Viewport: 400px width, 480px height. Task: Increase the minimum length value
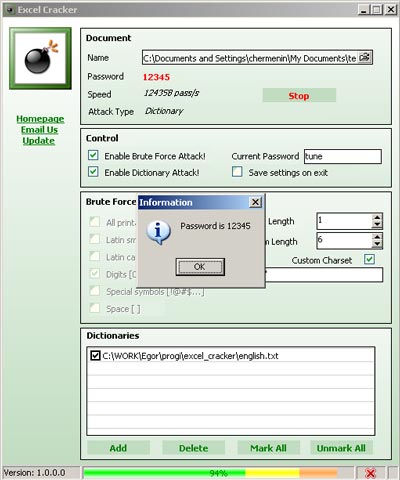[377, 217]
